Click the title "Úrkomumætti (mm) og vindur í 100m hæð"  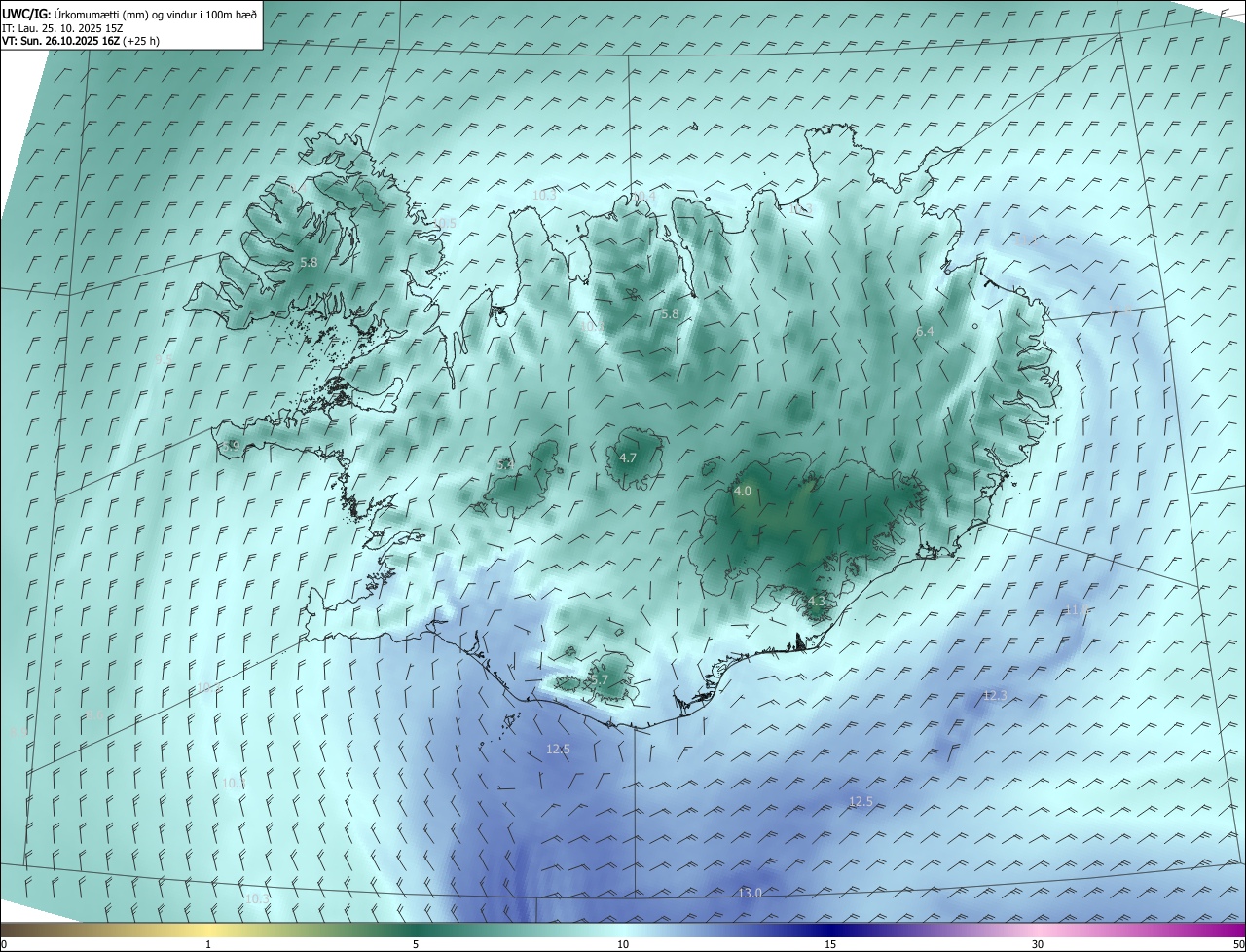coord(156,14)
